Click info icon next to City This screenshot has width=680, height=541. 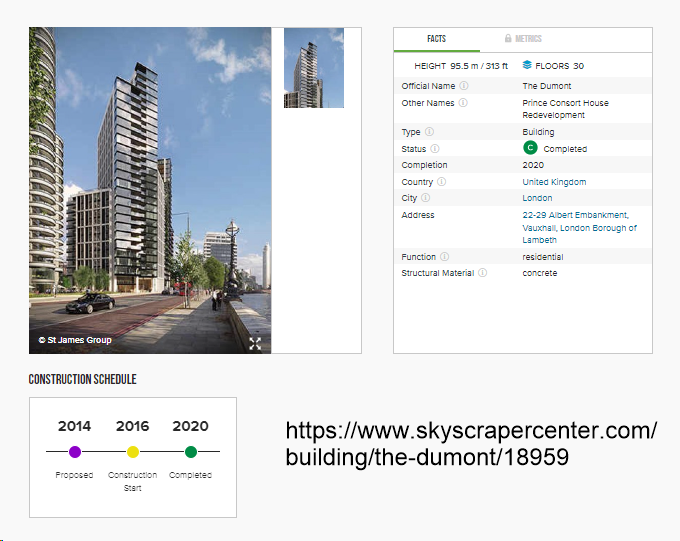click(425, 197)
